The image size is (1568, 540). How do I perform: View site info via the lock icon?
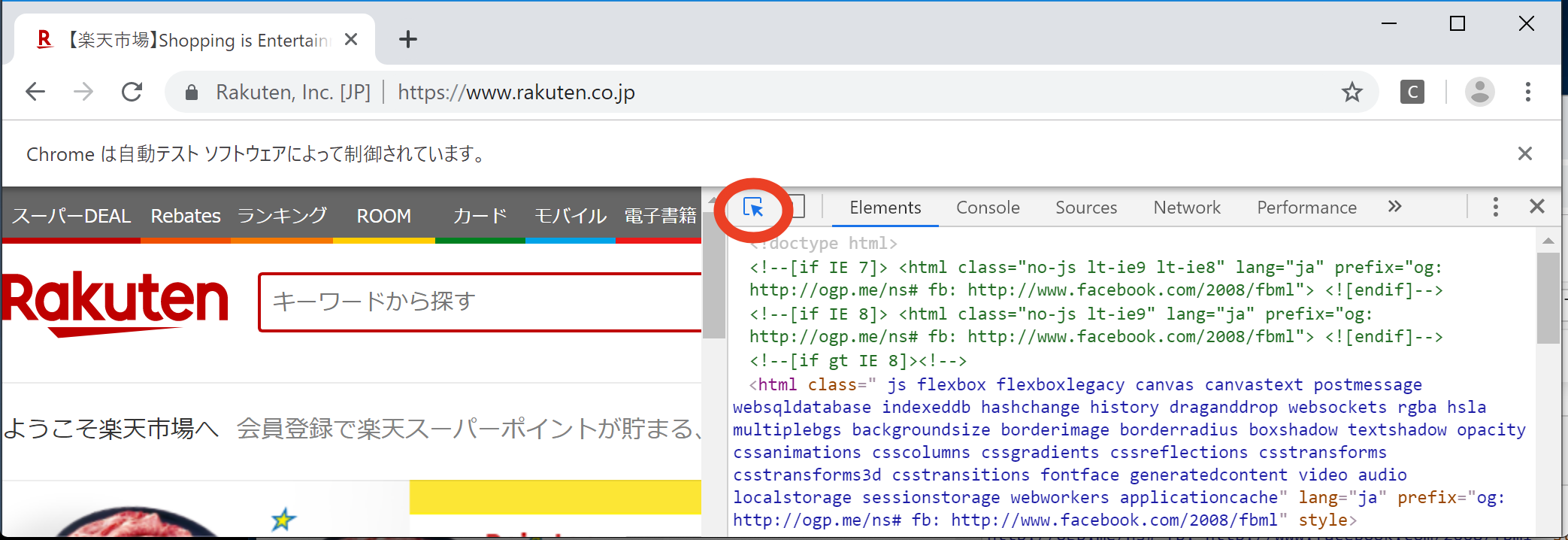pyautogui.click(x=192, y=93)
